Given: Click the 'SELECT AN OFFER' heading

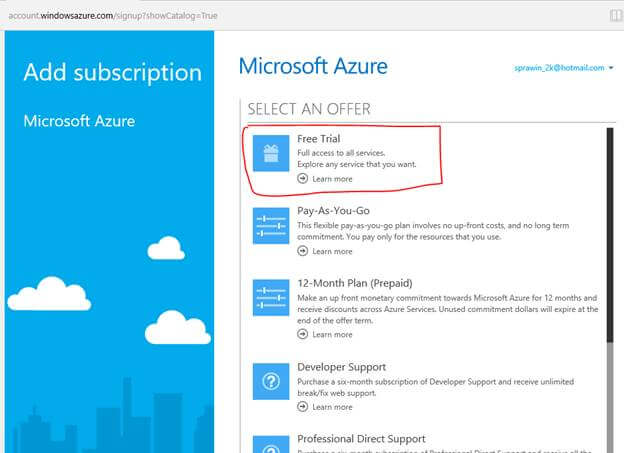Looking at the screenshot, I should coord(309,109).
